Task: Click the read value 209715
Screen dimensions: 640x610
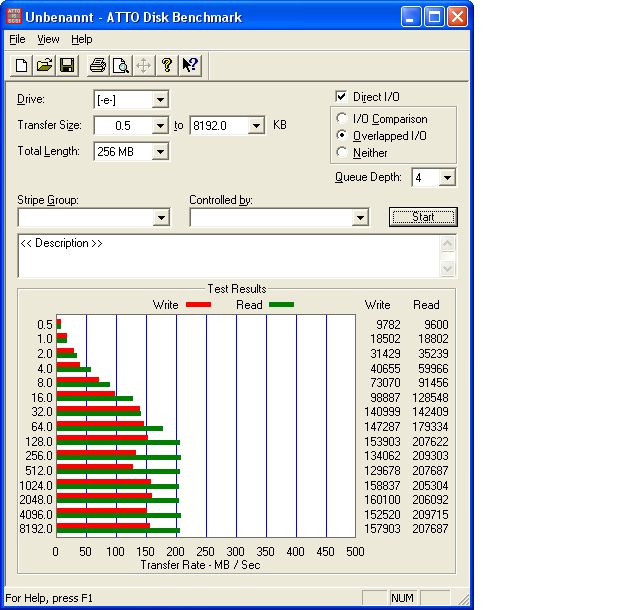Action: click(x=430, y=514)
